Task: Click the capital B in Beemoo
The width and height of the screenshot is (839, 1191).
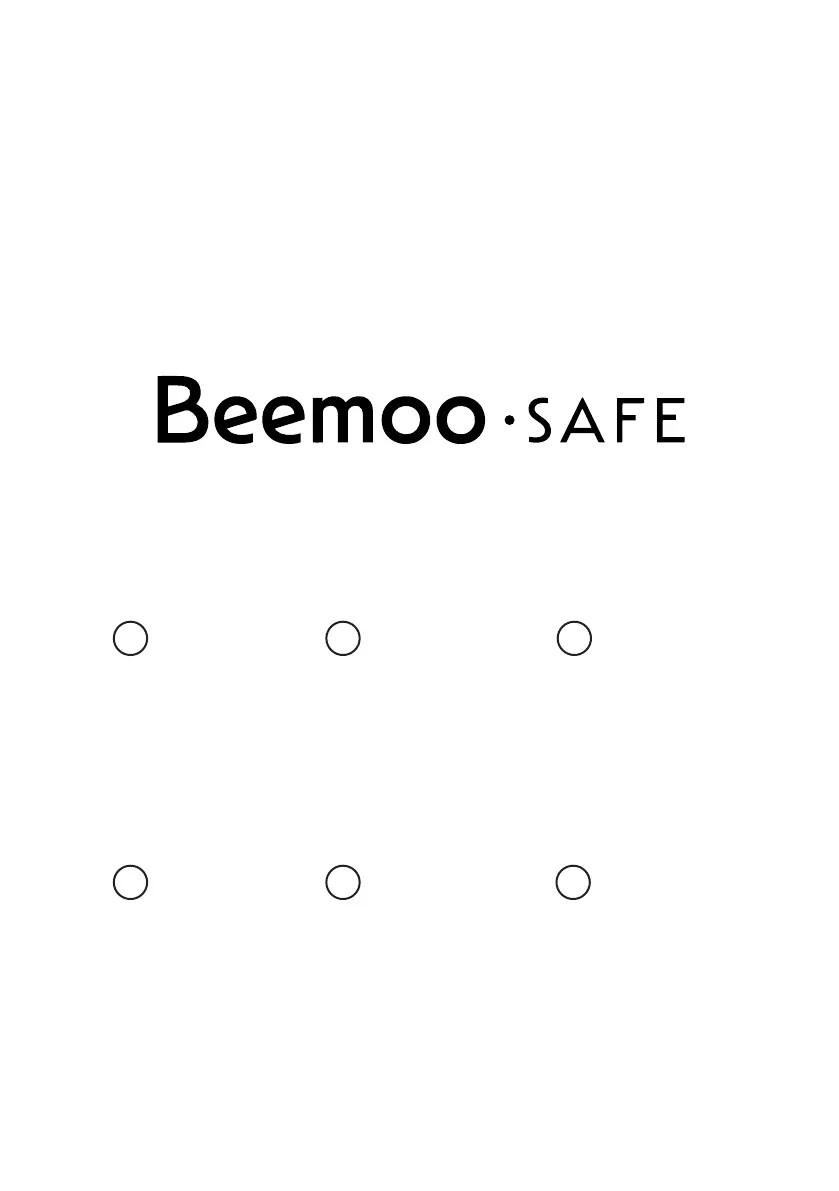Action: [x=182, y=410]
